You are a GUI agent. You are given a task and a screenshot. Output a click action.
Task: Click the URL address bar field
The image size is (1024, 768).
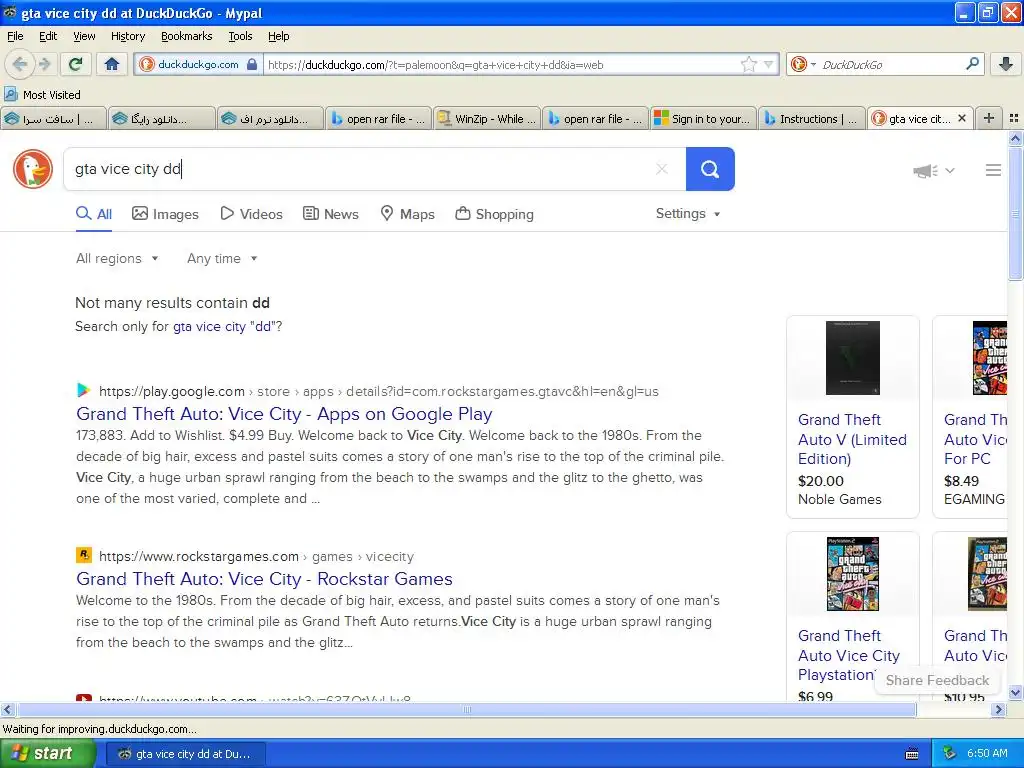click(500, 64)
